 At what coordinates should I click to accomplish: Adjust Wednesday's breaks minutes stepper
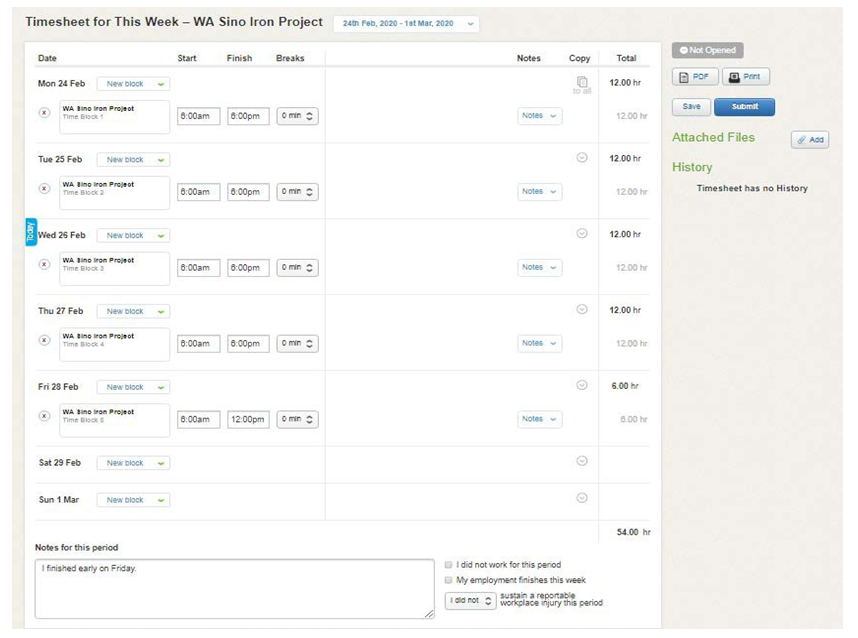pos(298,268)
